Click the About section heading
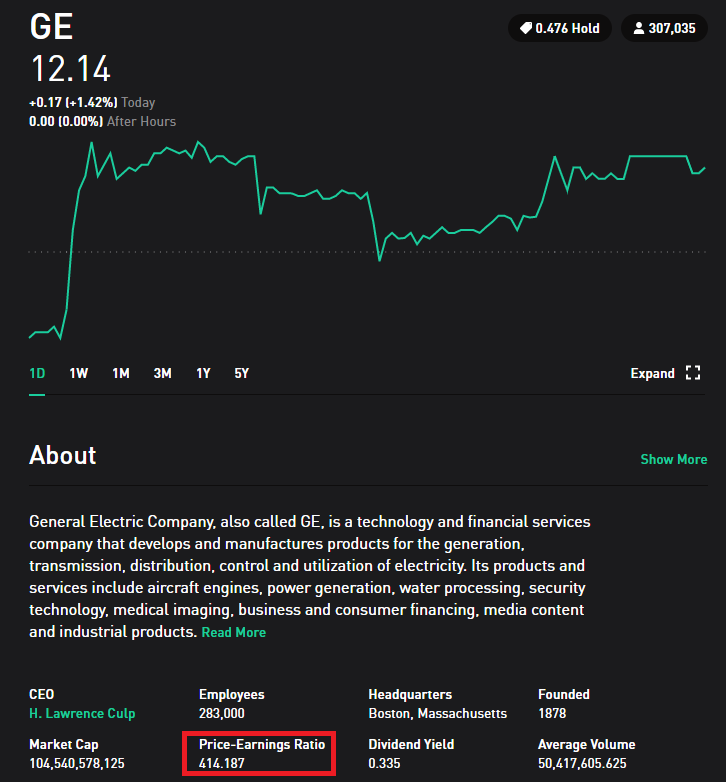 pos(63,455)
